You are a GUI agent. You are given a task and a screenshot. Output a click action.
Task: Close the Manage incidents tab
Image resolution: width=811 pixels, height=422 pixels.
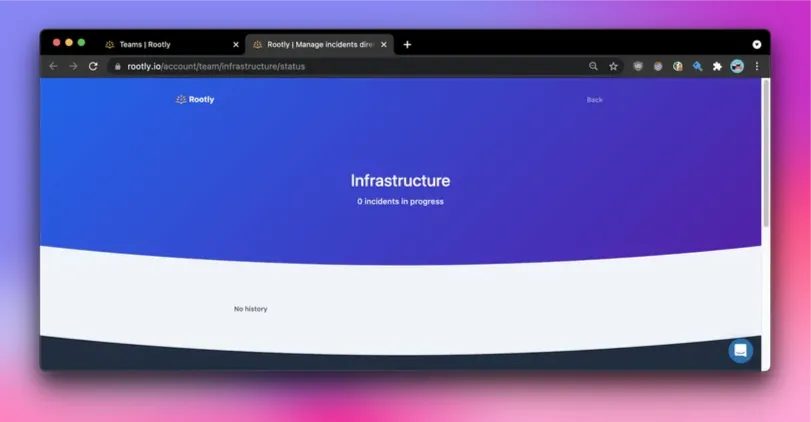tap(384, 44)
